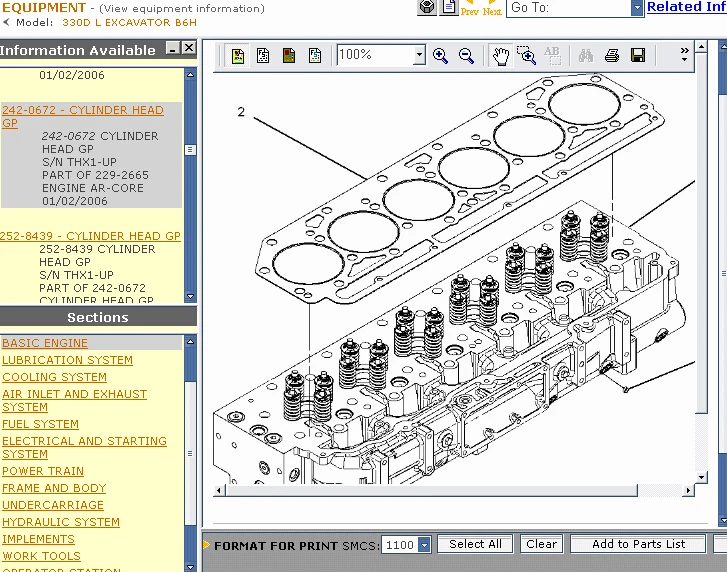Open the Go To dropdown
727x572 pixels.
(638, 8)
